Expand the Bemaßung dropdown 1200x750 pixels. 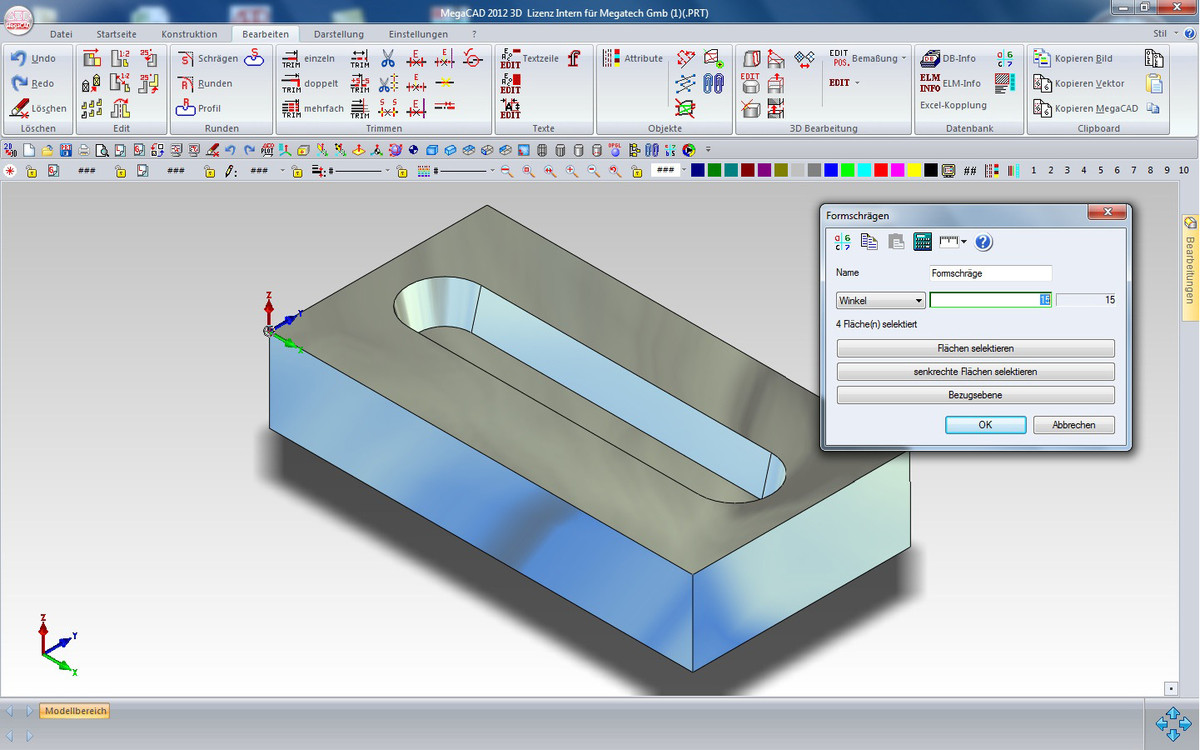click(904, 59)
